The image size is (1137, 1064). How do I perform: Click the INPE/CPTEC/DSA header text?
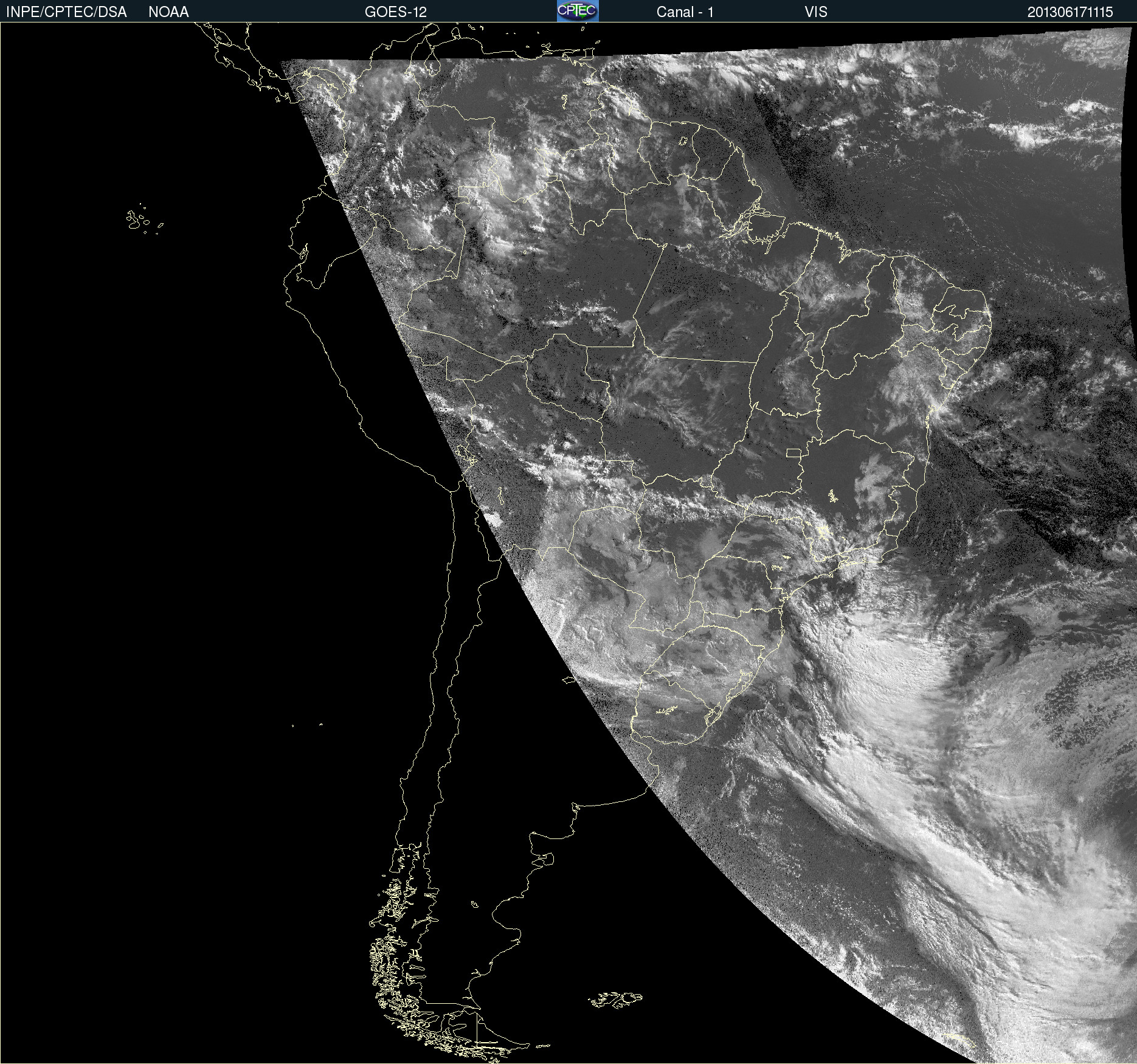point(66,12)
